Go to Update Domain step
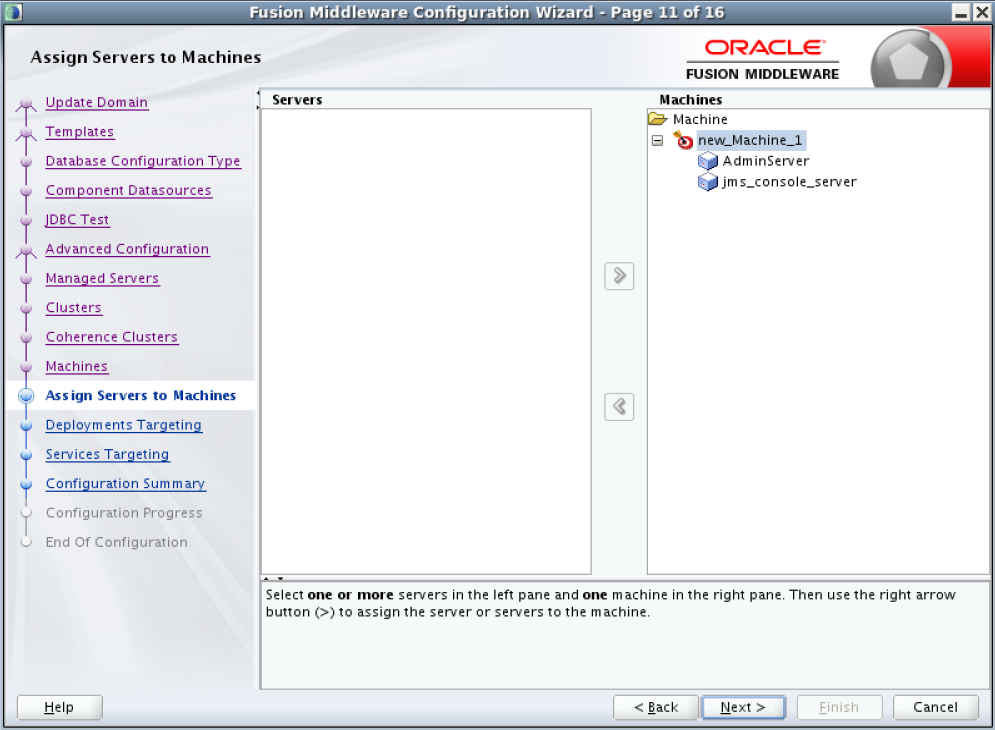Viewport: 995px width, 730px height. point(96,102)
